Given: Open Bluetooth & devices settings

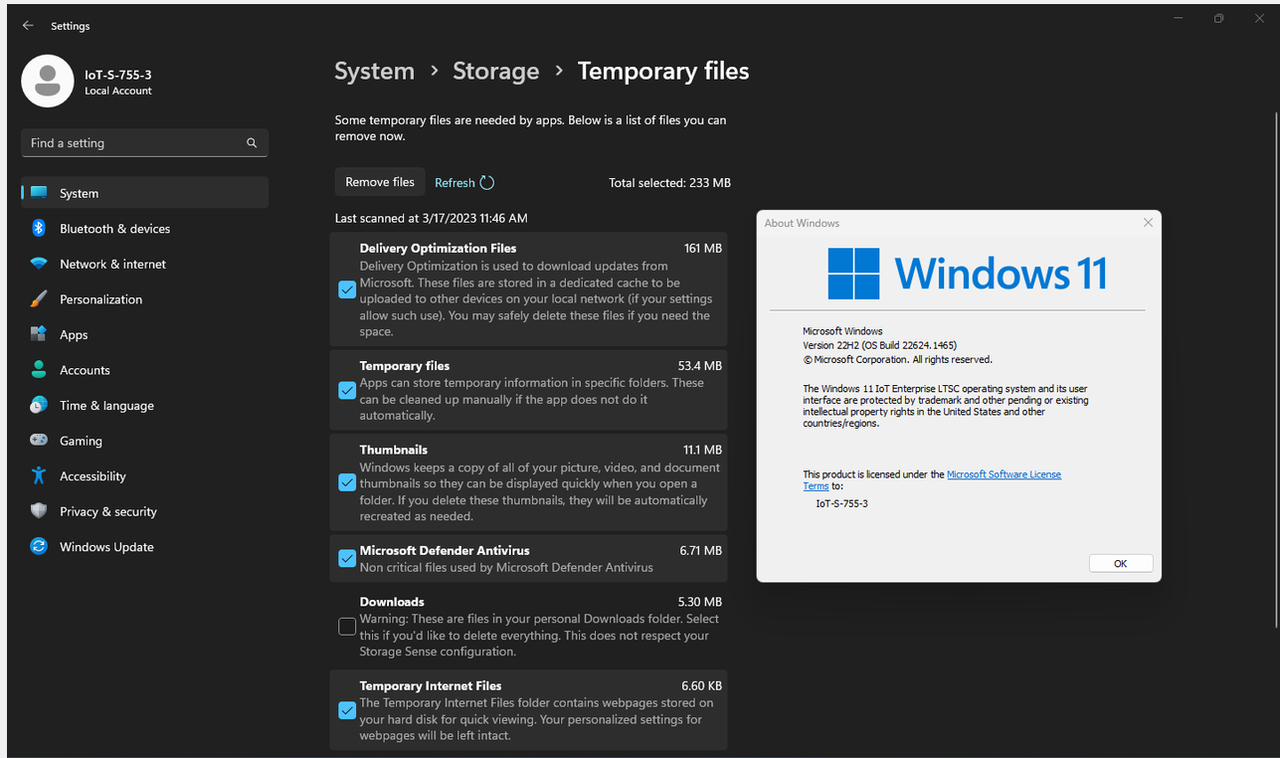Looking at the screenshot, I should point(145,229).
